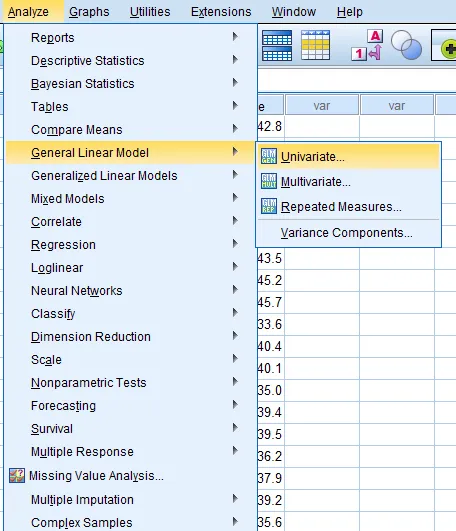
Task: Choose Compare Means from Analyze menu
Action: [77, 130]
